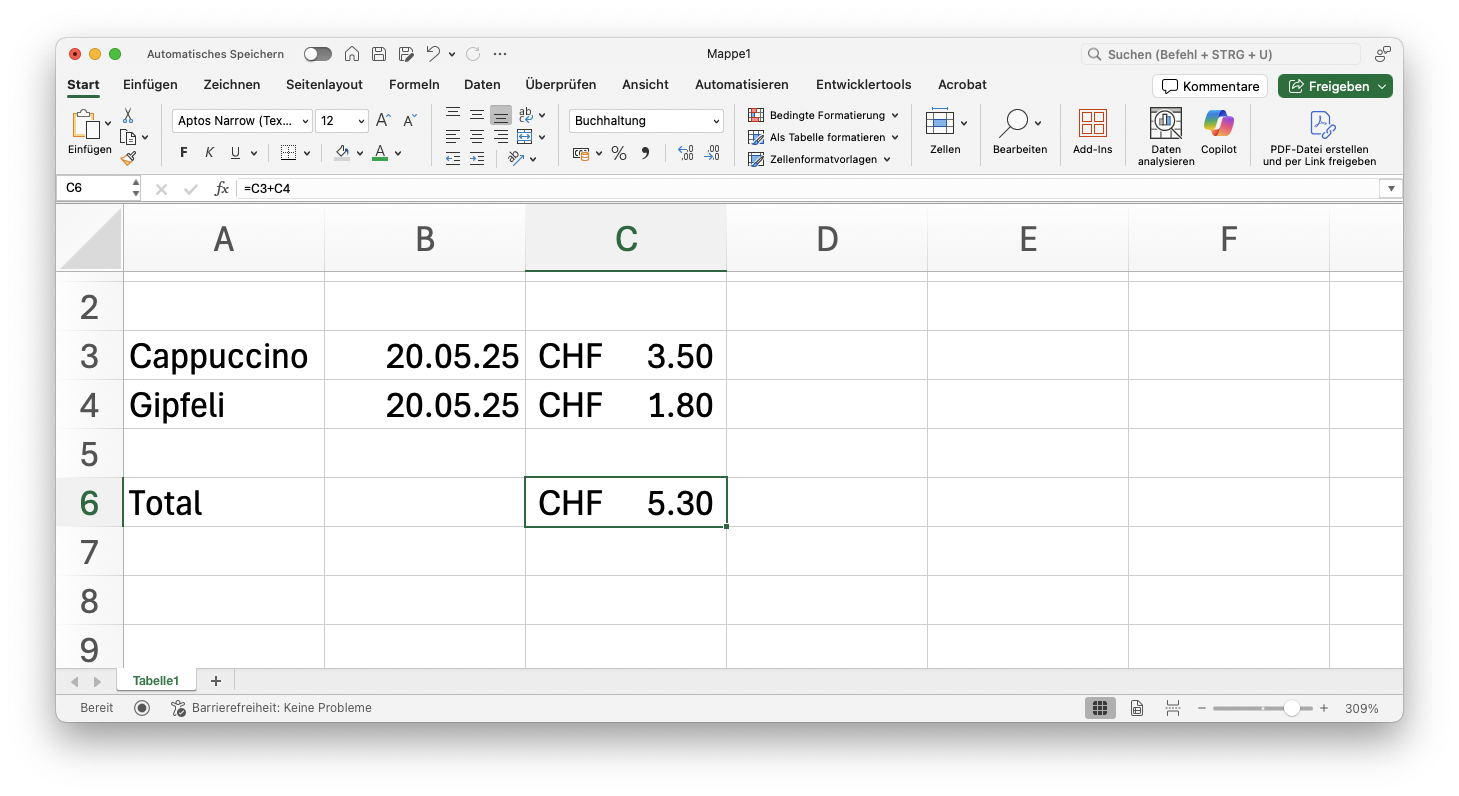The width and height of the screenshot is (1459, 796).
Task: Toggle Automatisches Speichern switch
Action: [x=318, y=54]
